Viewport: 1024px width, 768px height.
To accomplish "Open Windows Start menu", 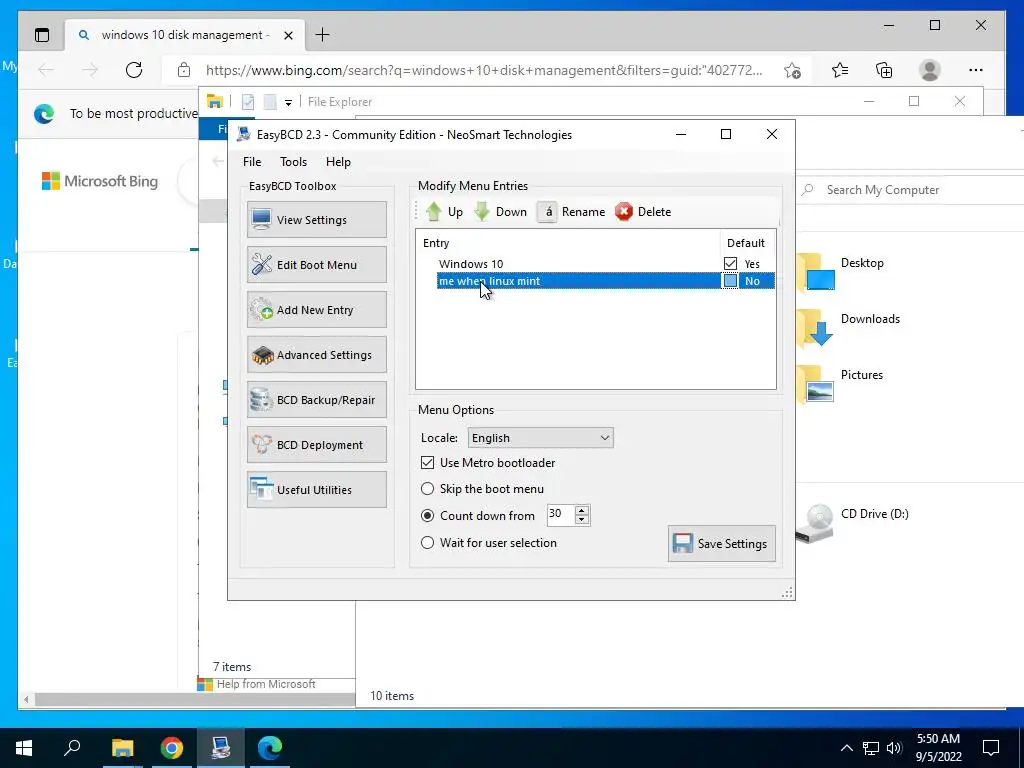I will [x=24, y=748].
